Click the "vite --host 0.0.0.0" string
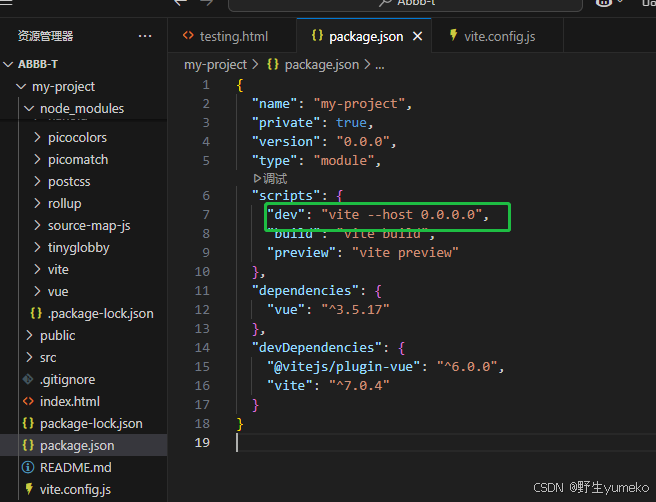Image resolution: width=656 pixels, height=502 pixels. click(401, 215)
